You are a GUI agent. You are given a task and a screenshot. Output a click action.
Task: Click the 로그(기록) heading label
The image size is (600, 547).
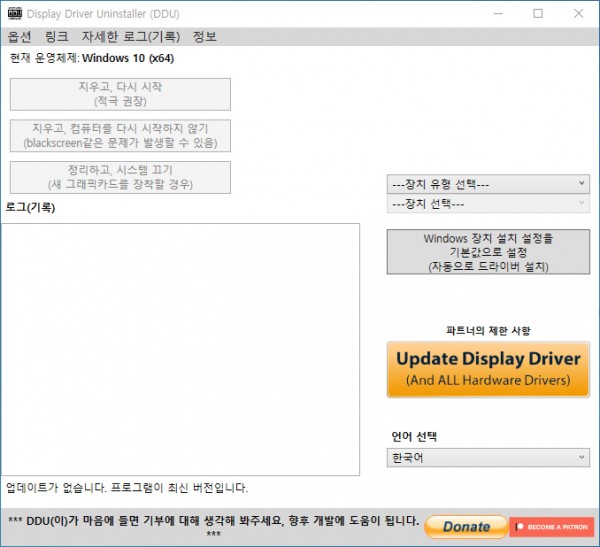pos(30,207)
